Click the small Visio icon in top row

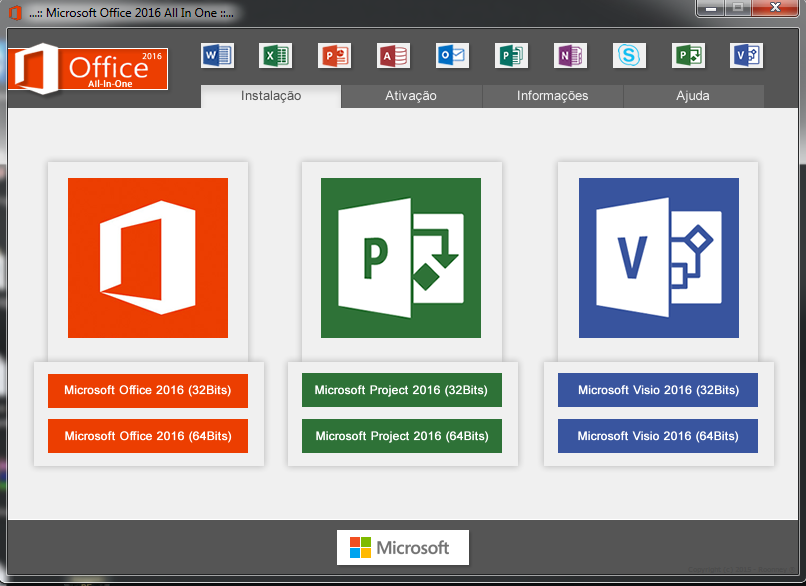746,56
